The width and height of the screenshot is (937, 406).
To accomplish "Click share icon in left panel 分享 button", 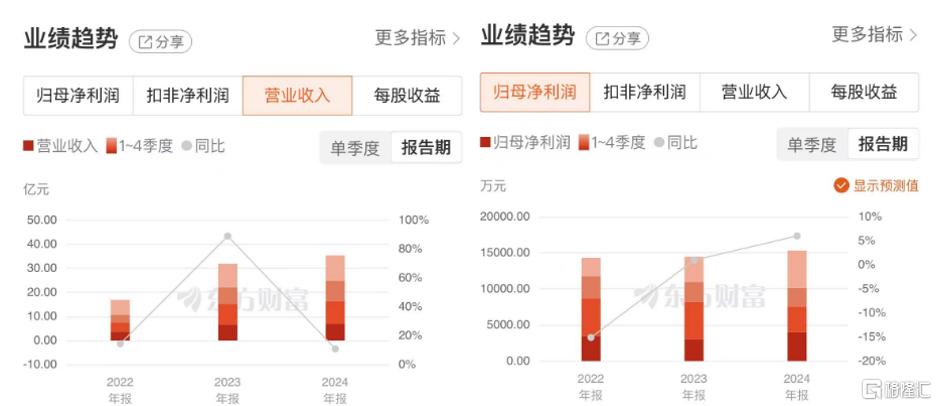I will (145, 42).
